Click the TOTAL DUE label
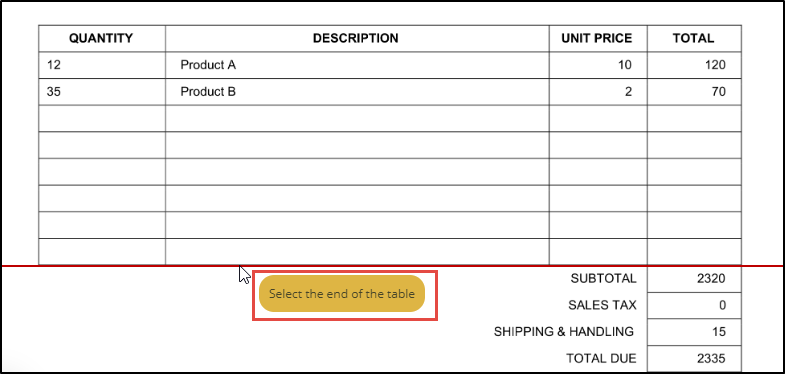Screen dimensions: 785x374 (x=601, y=358)
